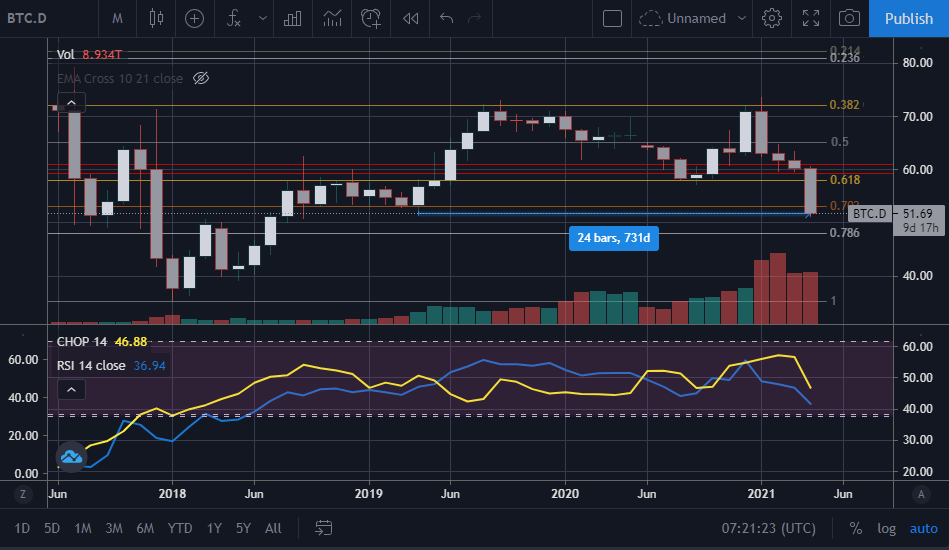Viewport: 949px width, 550px height.
Task: Open the indicator templates icon
Action: pos(332,18)
